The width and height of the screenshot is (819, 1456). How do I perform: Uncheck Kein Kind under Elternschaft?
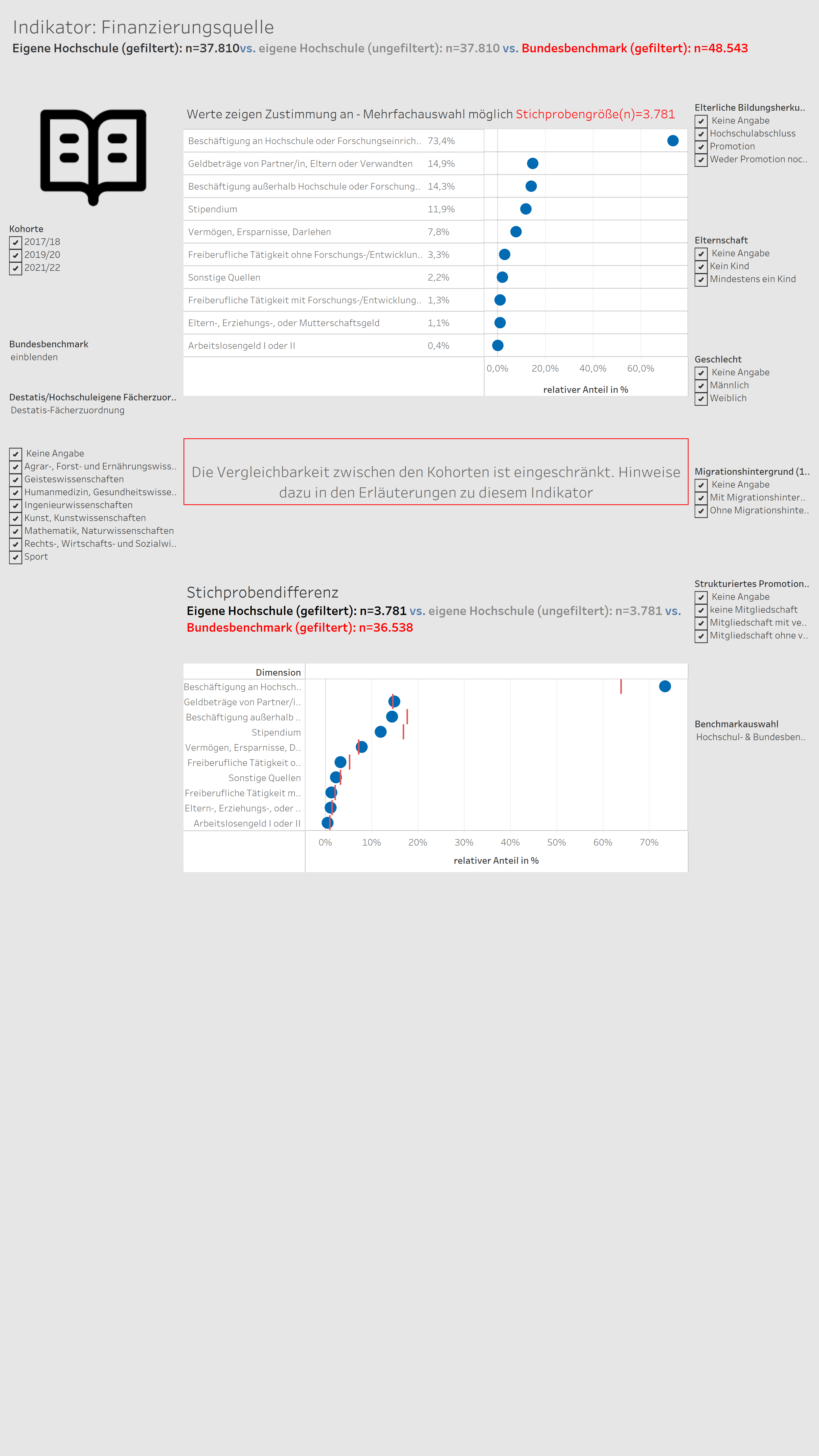coord(701,267)
